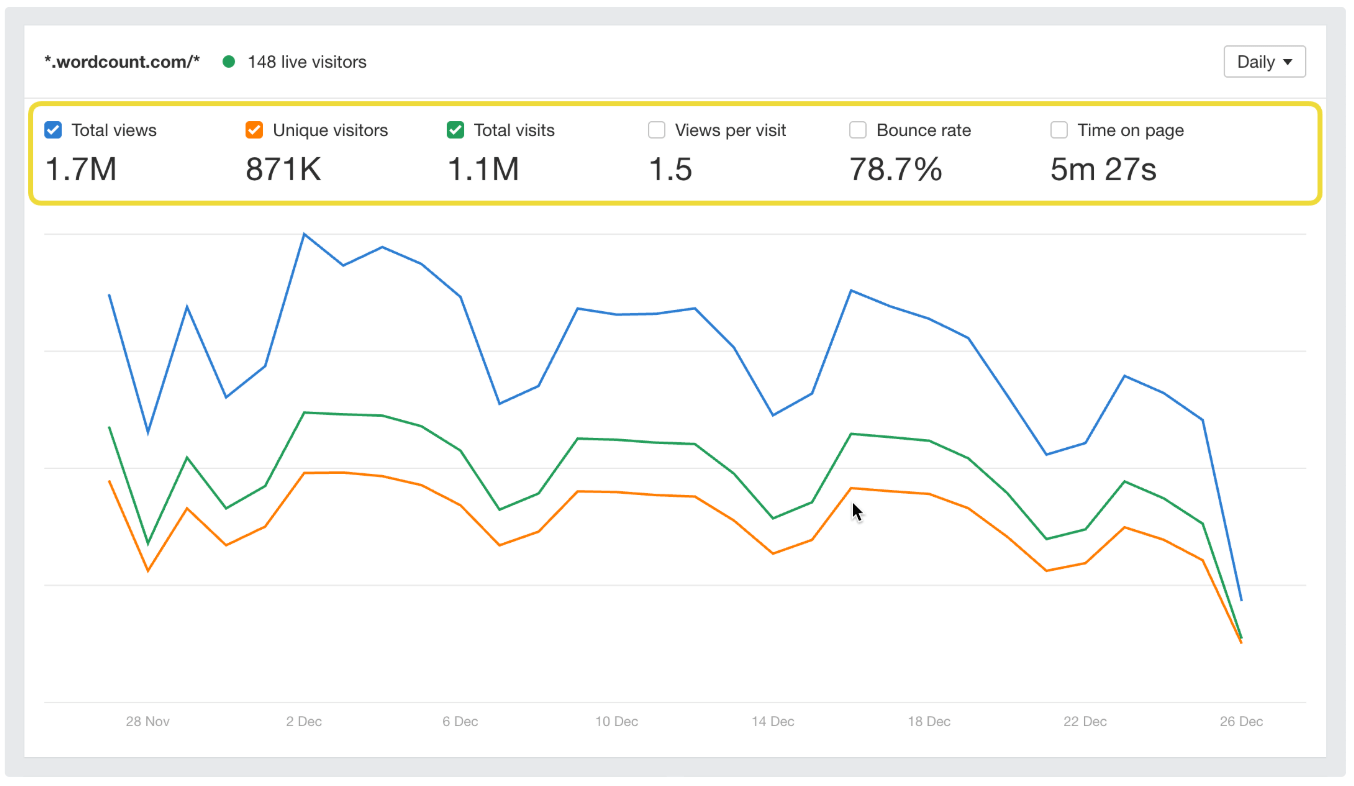This screenshot has height=786, width=1354.
Task: Select the *.wordcount.com/* domain label
Action: (122, 61)
